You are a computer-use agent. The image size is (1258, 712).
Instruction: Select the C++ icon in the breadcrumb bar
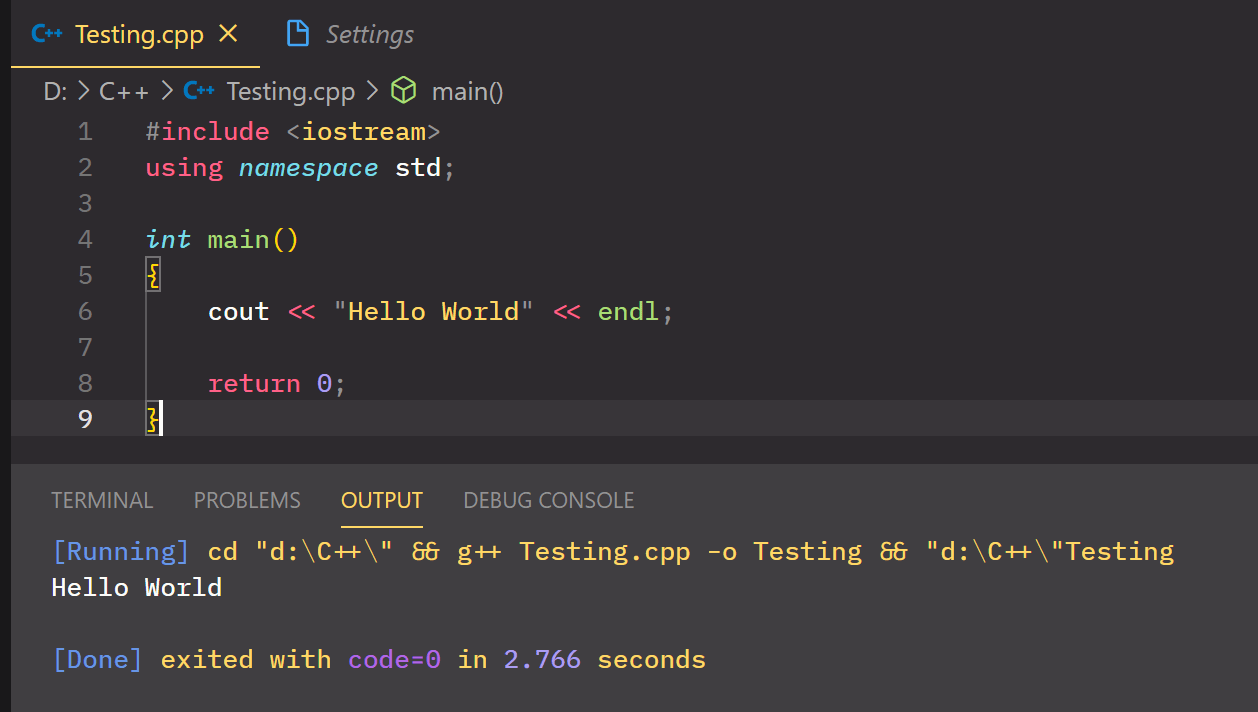(x=198, y=90)
